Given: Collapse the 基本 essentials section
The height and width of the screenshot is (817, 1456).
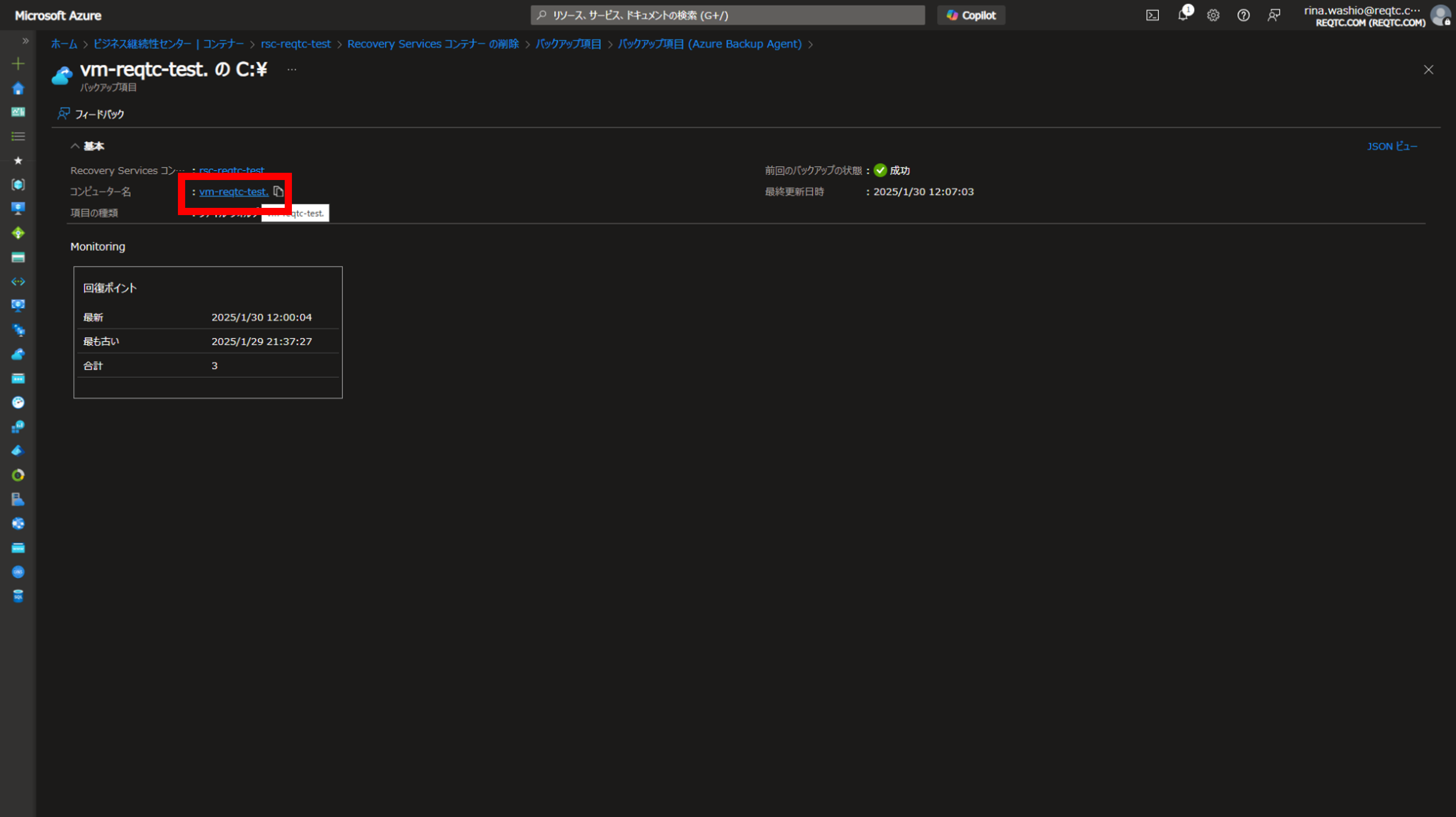Looking at the screenshot, I should (88, 146).
